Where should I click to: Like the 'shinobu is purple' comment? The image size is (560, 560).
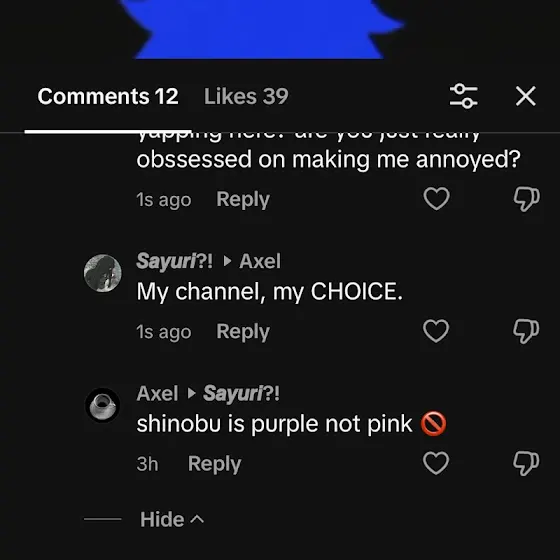click(x=436, y=463)
